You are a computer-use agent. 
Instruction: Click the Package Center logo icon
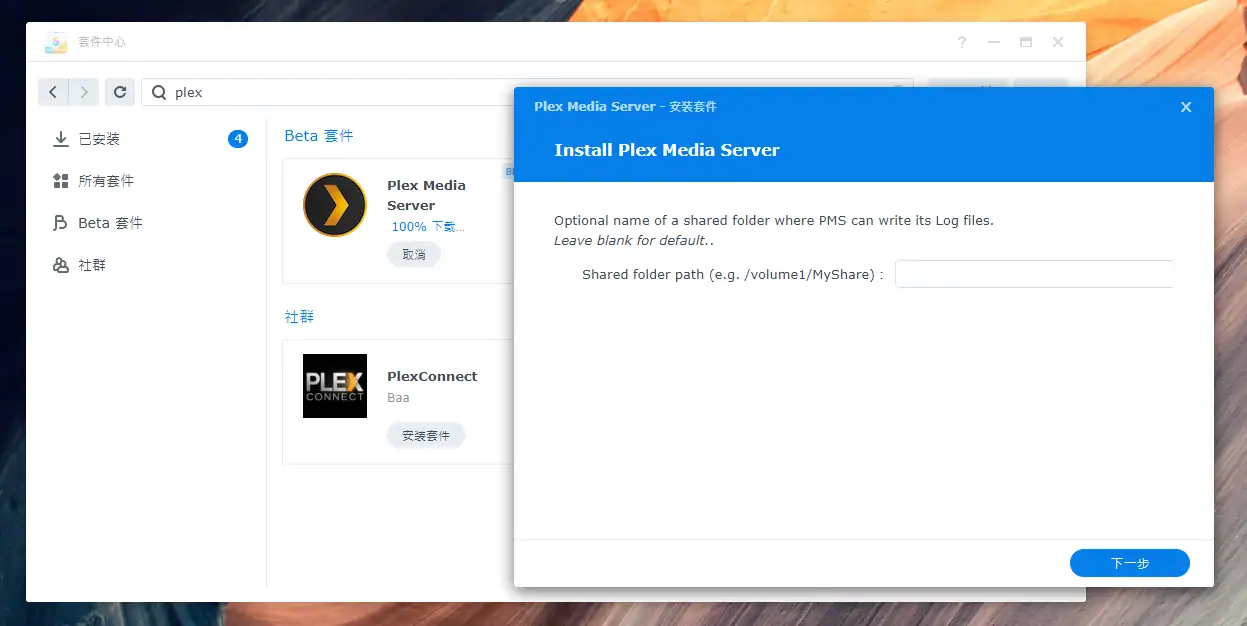(56, 43)
